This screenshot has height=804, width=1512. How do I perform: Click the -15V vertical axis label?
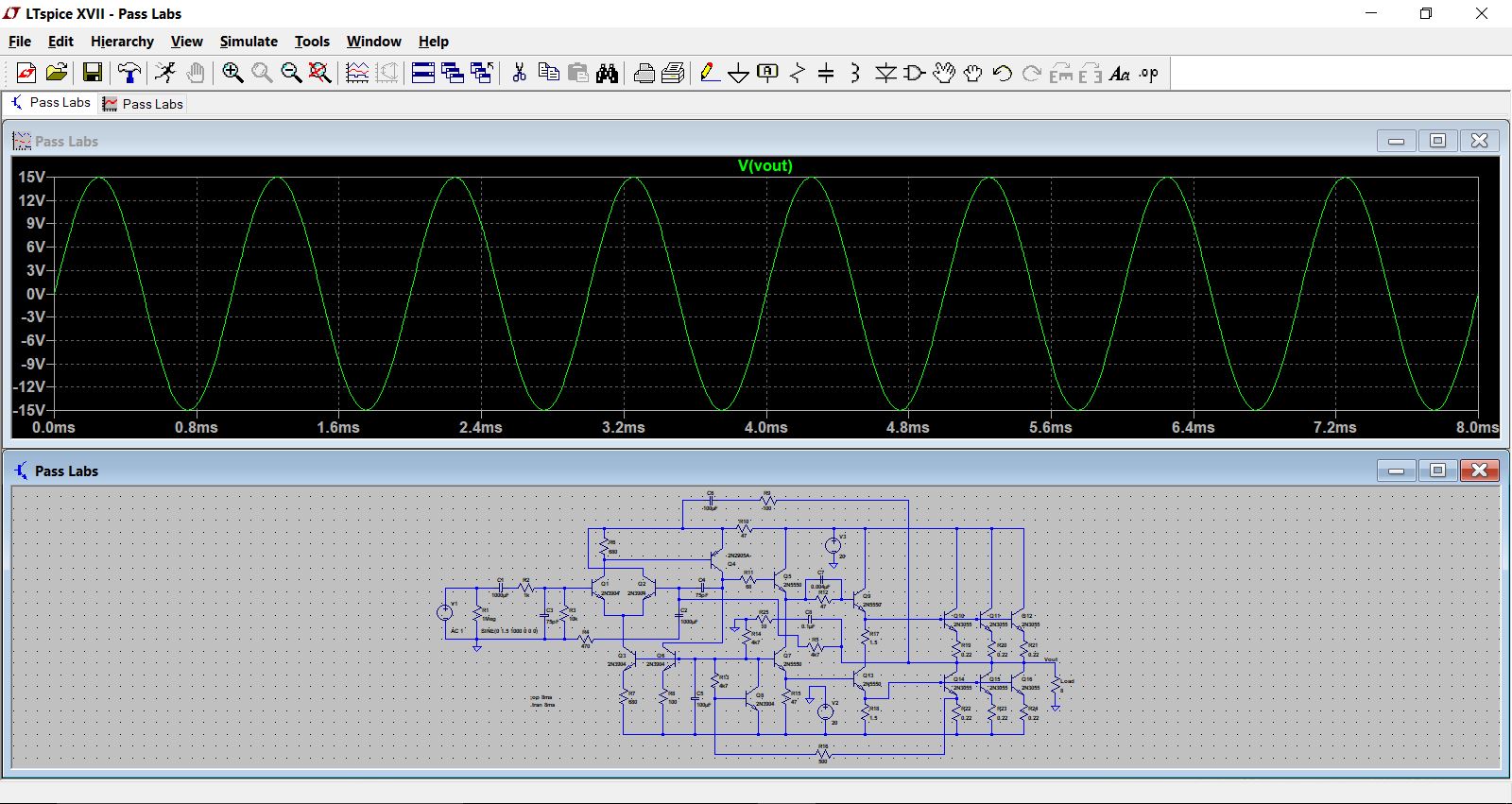[29, 410]
